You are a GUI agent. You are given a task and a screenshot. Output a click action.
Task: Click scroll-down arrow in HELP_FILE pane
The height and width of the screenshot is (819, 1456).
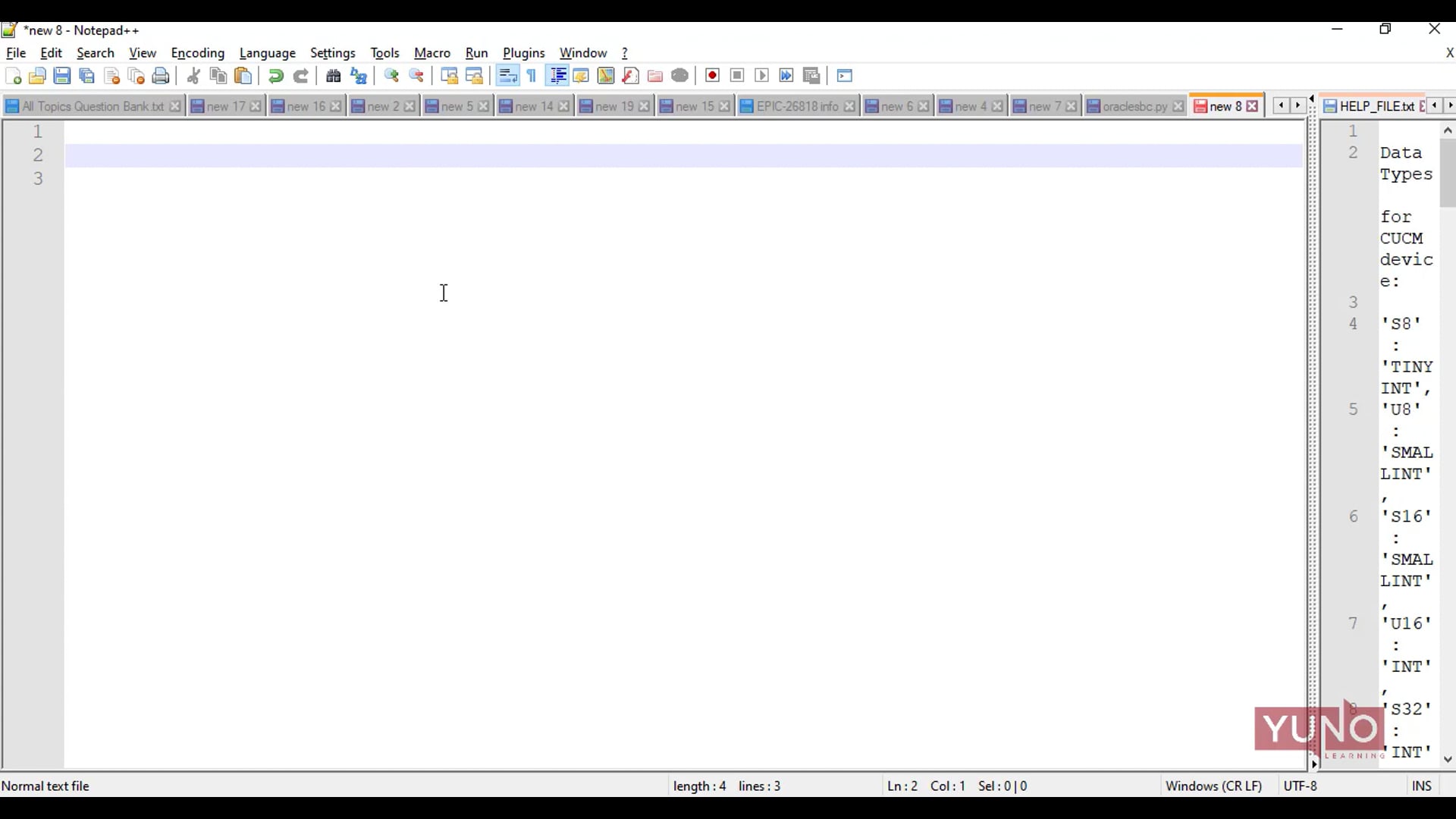click(1448, 759)
